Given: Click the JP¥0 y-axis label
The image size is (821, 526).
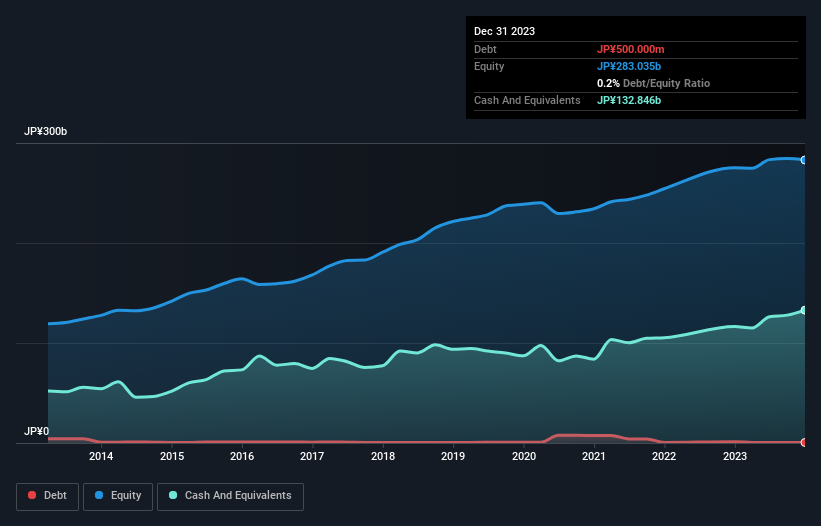Looking at the screenshot, I should pyautogui.click(x=36, y=432).
